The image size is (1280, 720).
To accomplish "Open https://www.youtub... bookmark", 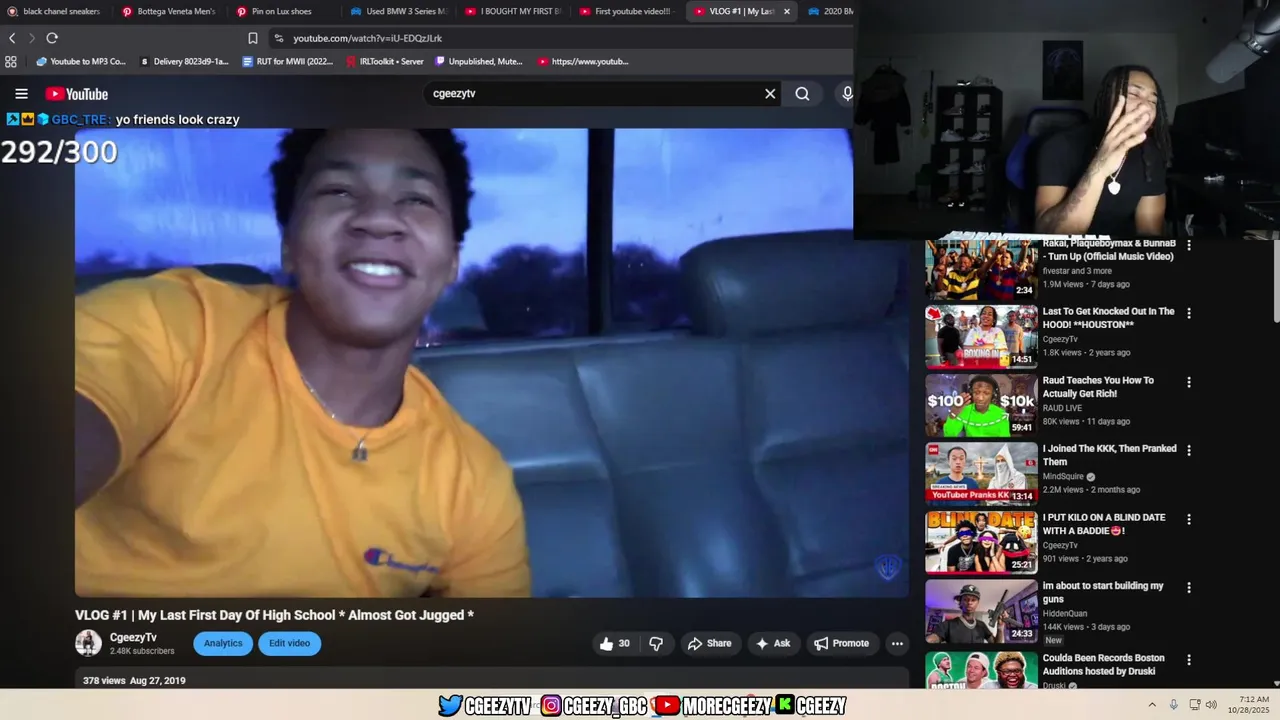I will coord(583,61).
